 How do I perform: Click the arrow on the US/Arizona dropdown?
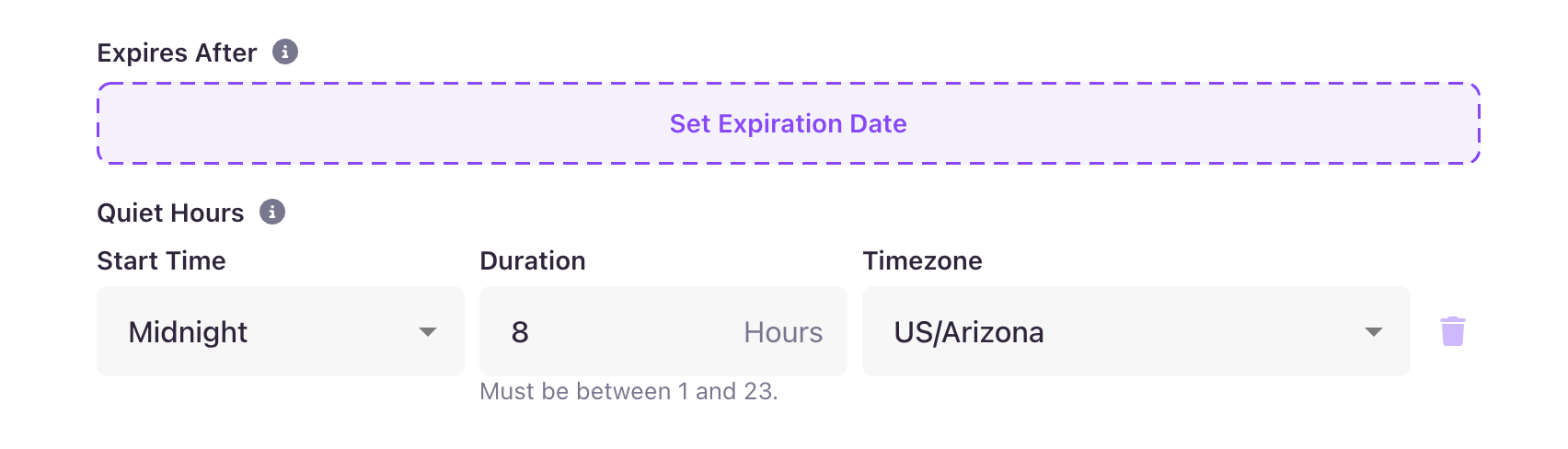[x=1373, y=332]
